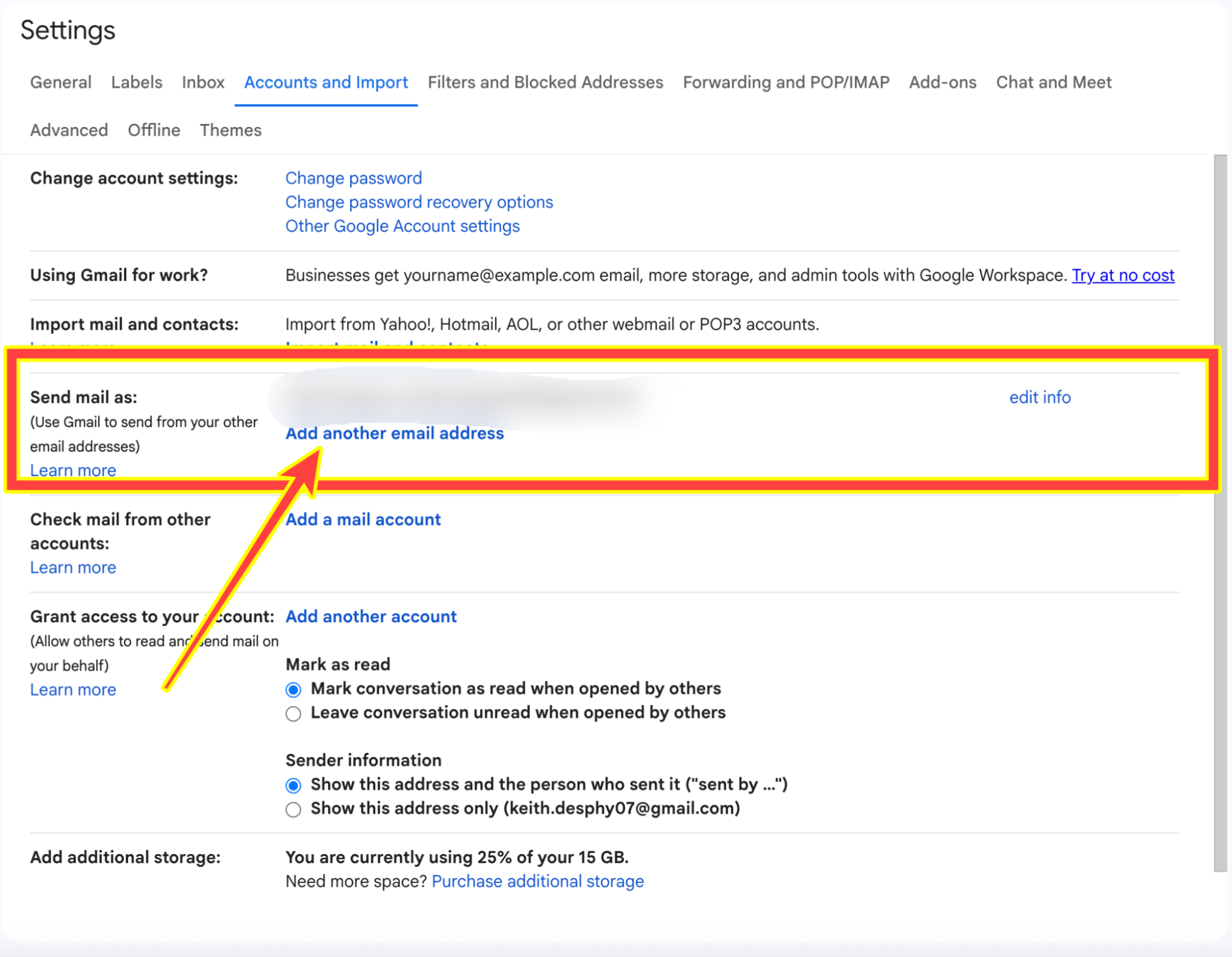Screen dimensions: 1232x957
Task: Open Purchase additional storage
Action: 537,881
